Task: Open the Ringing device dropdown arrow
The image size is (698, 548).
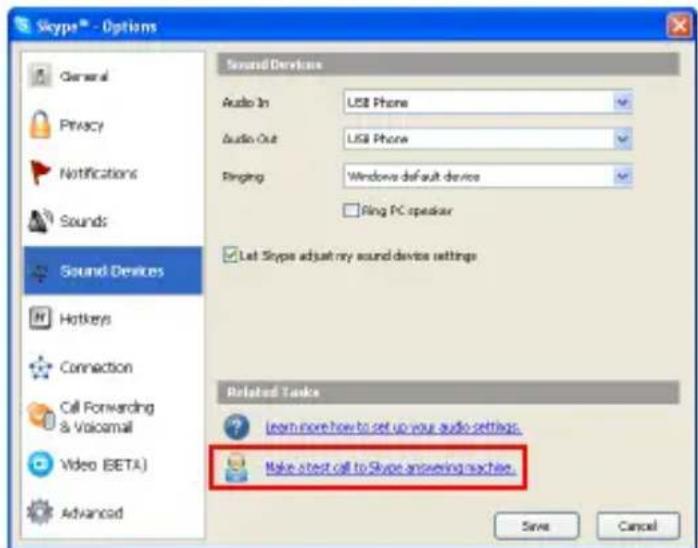Action: (623, 176)
